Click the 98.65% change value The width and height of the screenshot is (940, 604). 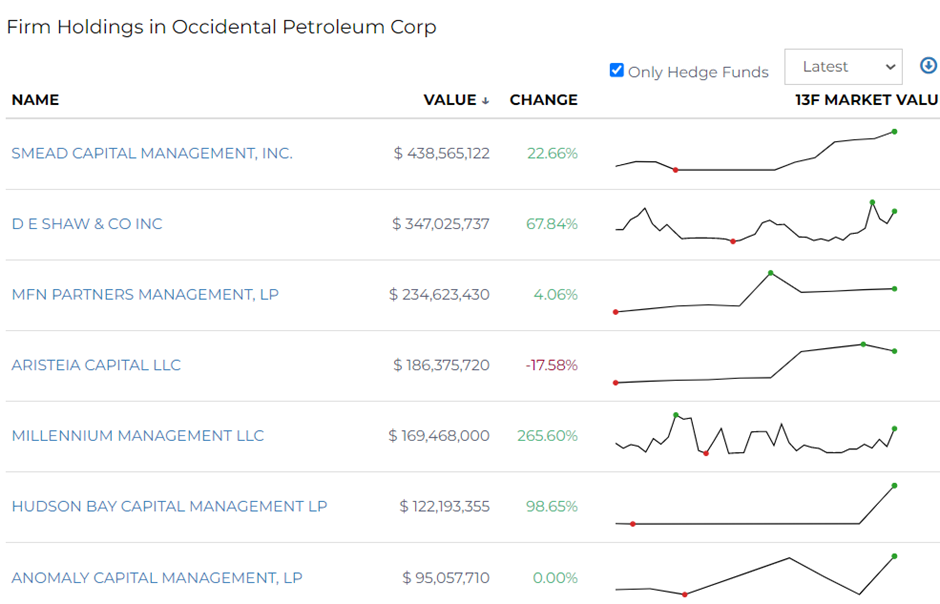coord(552,506)
